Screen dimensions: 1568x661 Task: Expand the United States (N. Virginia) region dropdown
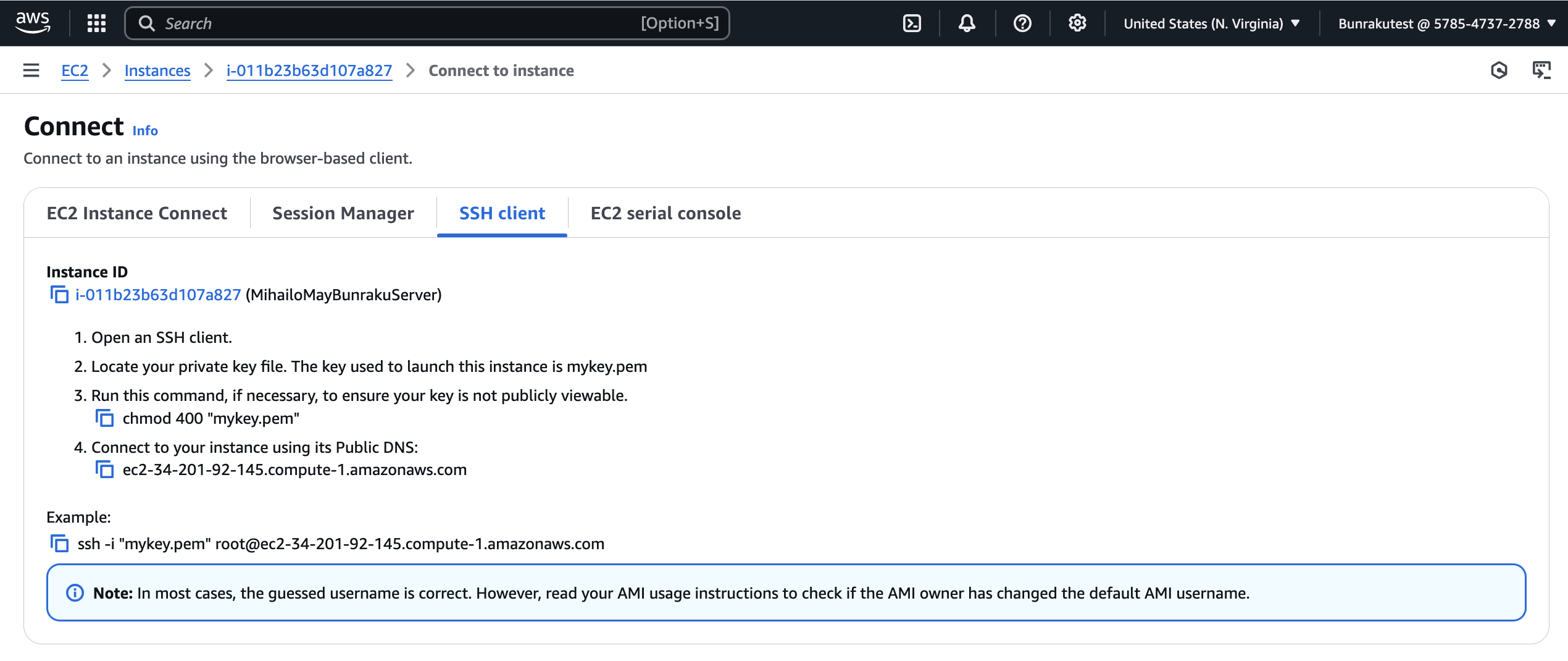point(1211,23)
